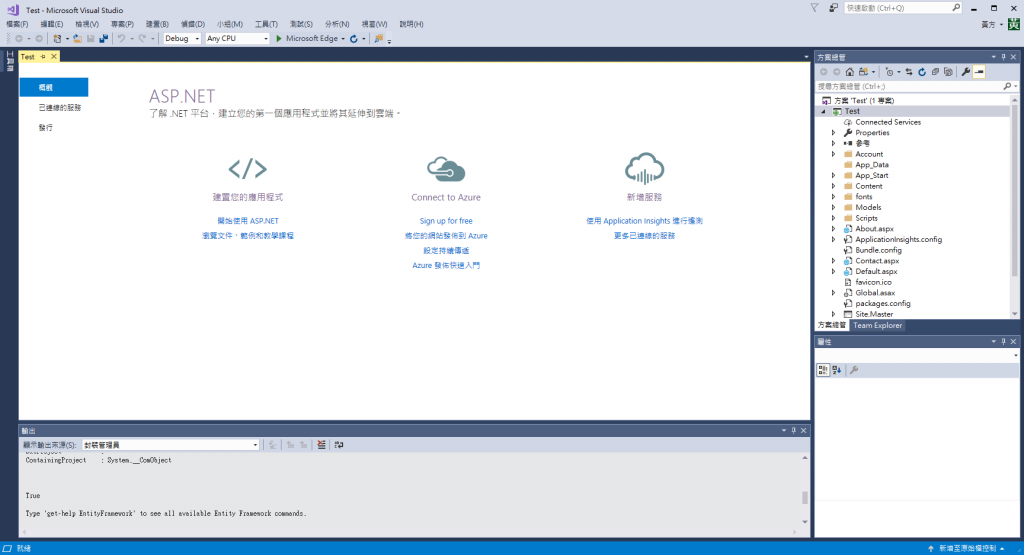Click the Home icon in Solution Explorer
The height and width of the screenshot is (555, 1024).
click(850, 72)
